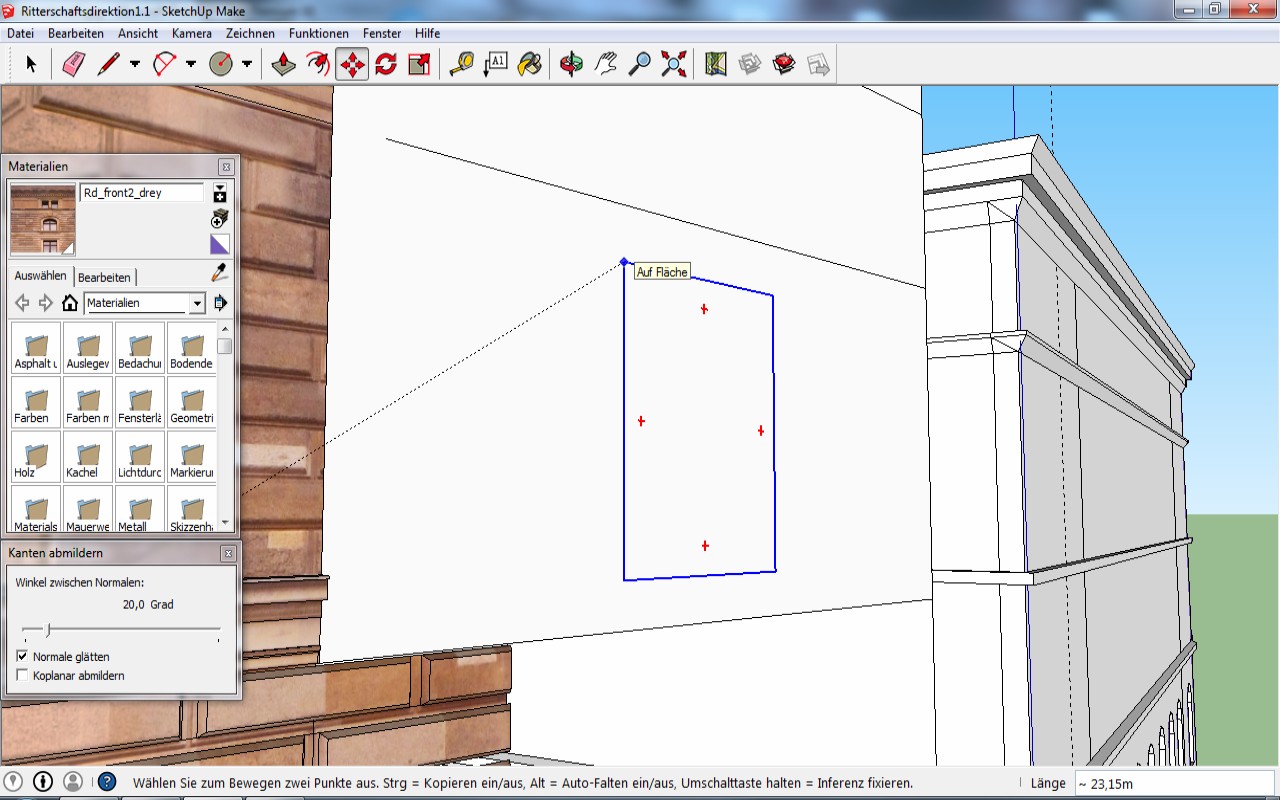Click the Zoom Extents icon
Image resolution: width=1280 pixels, height=800 pixels.
tap(674, 65)
